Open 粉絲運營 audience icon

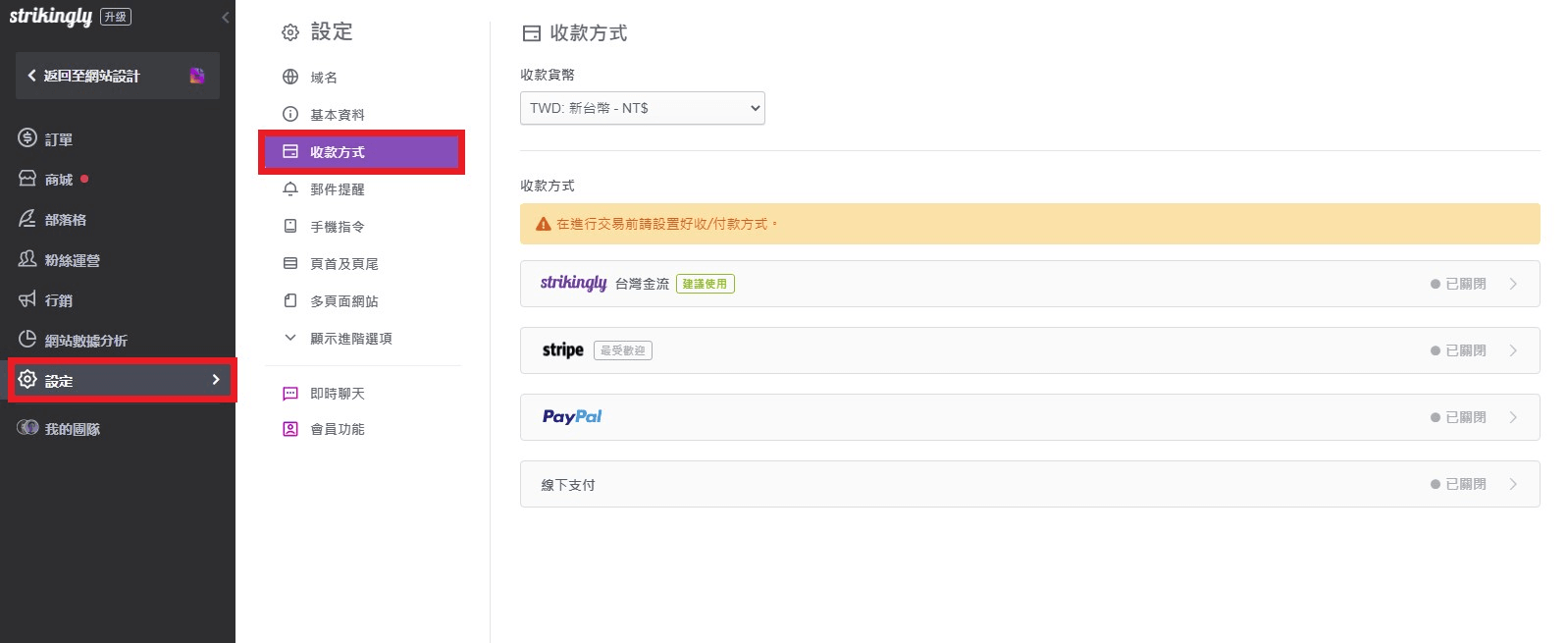pos(27,259)
